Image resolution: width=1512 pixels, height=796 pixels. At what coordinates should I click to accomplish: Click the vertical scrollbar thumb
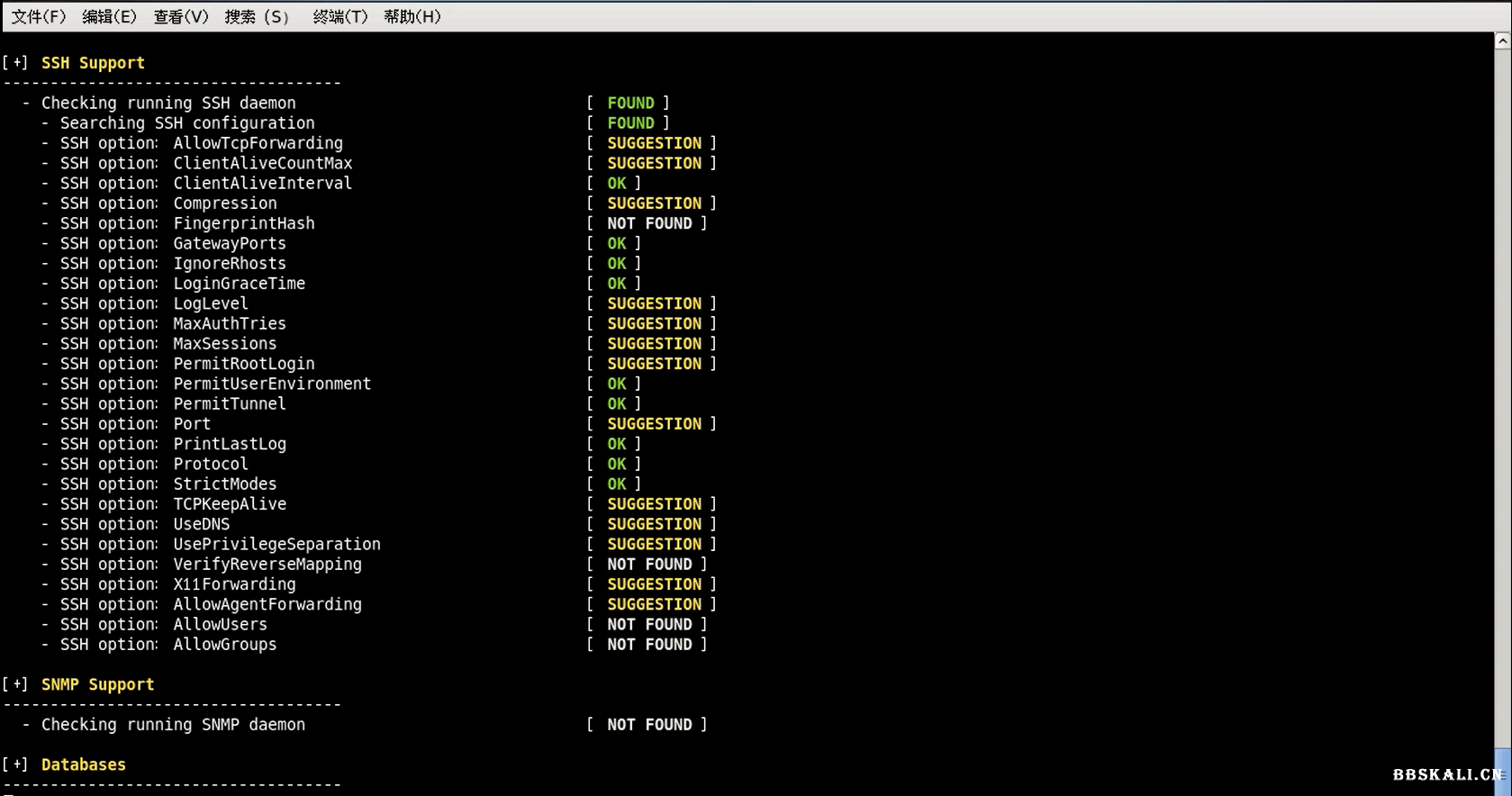point(1502,771)
